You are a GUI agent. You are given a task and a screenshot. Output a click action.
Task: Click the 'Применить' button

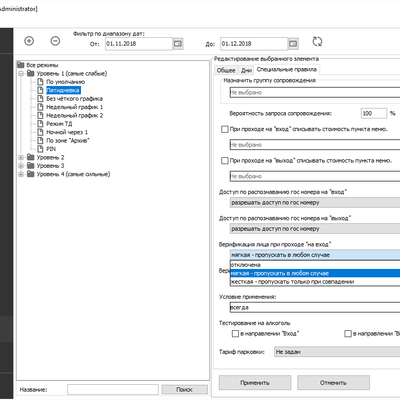[255, 383]
